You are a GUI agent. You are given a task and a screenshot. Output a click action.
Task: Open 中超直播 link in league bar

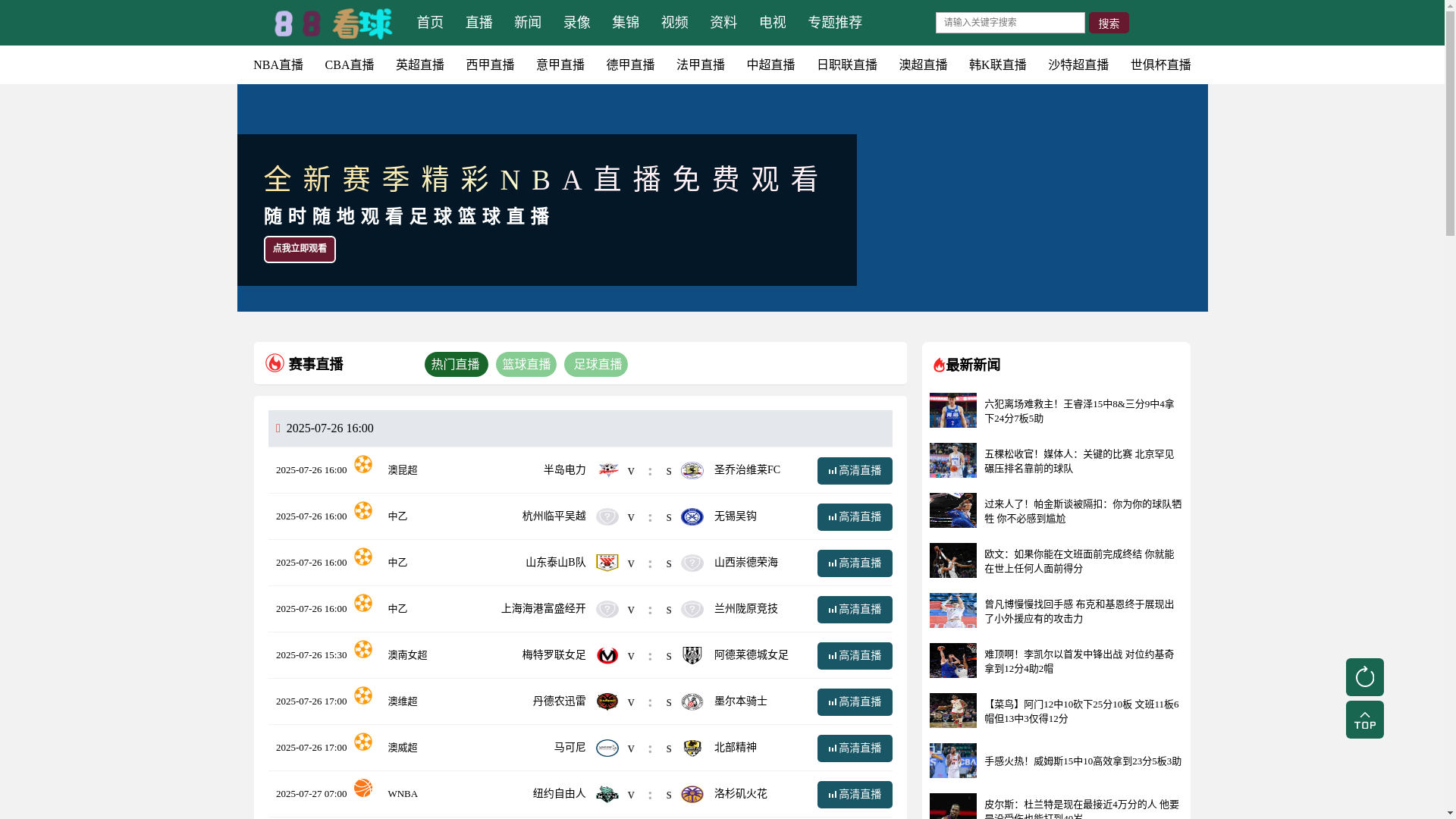(770, 65)
